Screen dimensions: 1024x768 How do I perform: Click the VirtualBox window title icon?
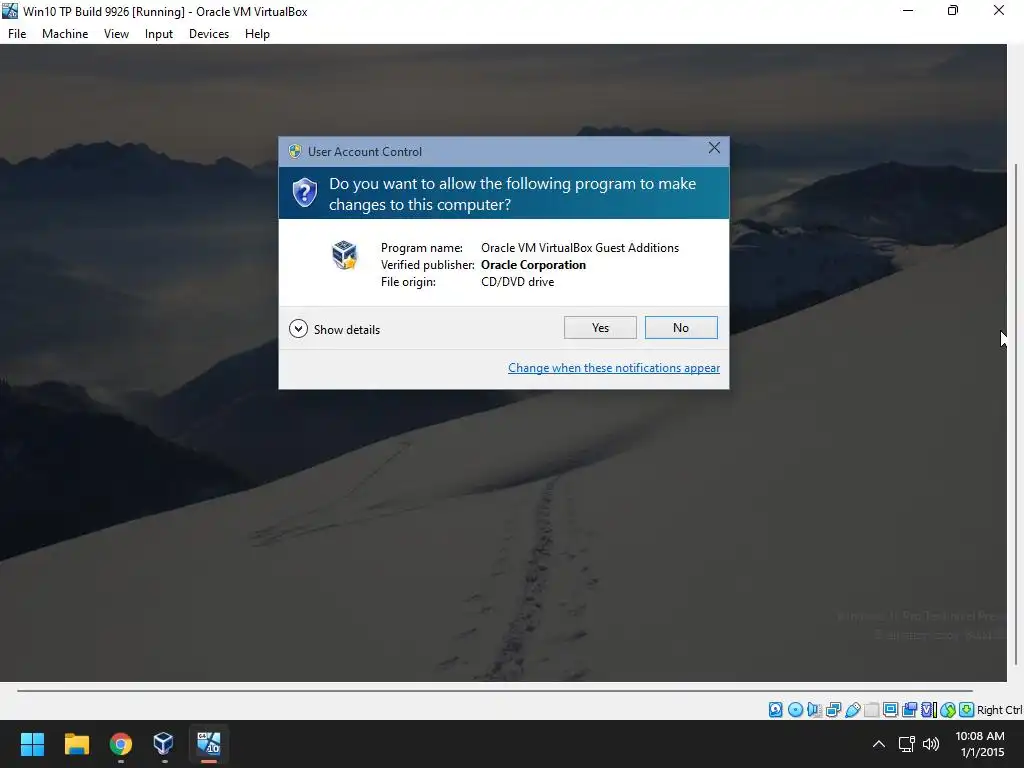(10, 11)
